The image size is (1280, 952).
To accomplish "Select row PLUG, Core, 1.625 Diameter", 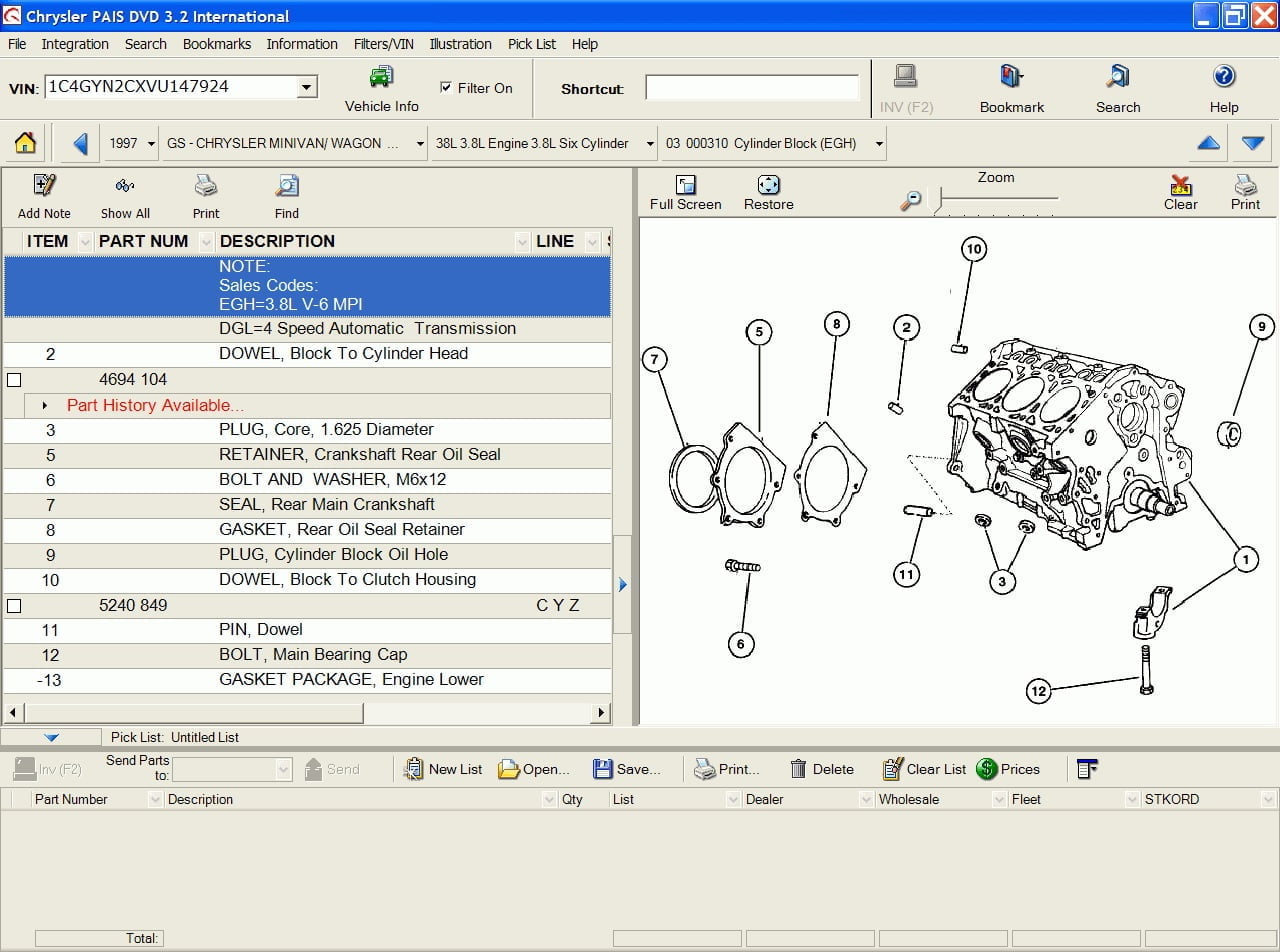I will point(307,430).
